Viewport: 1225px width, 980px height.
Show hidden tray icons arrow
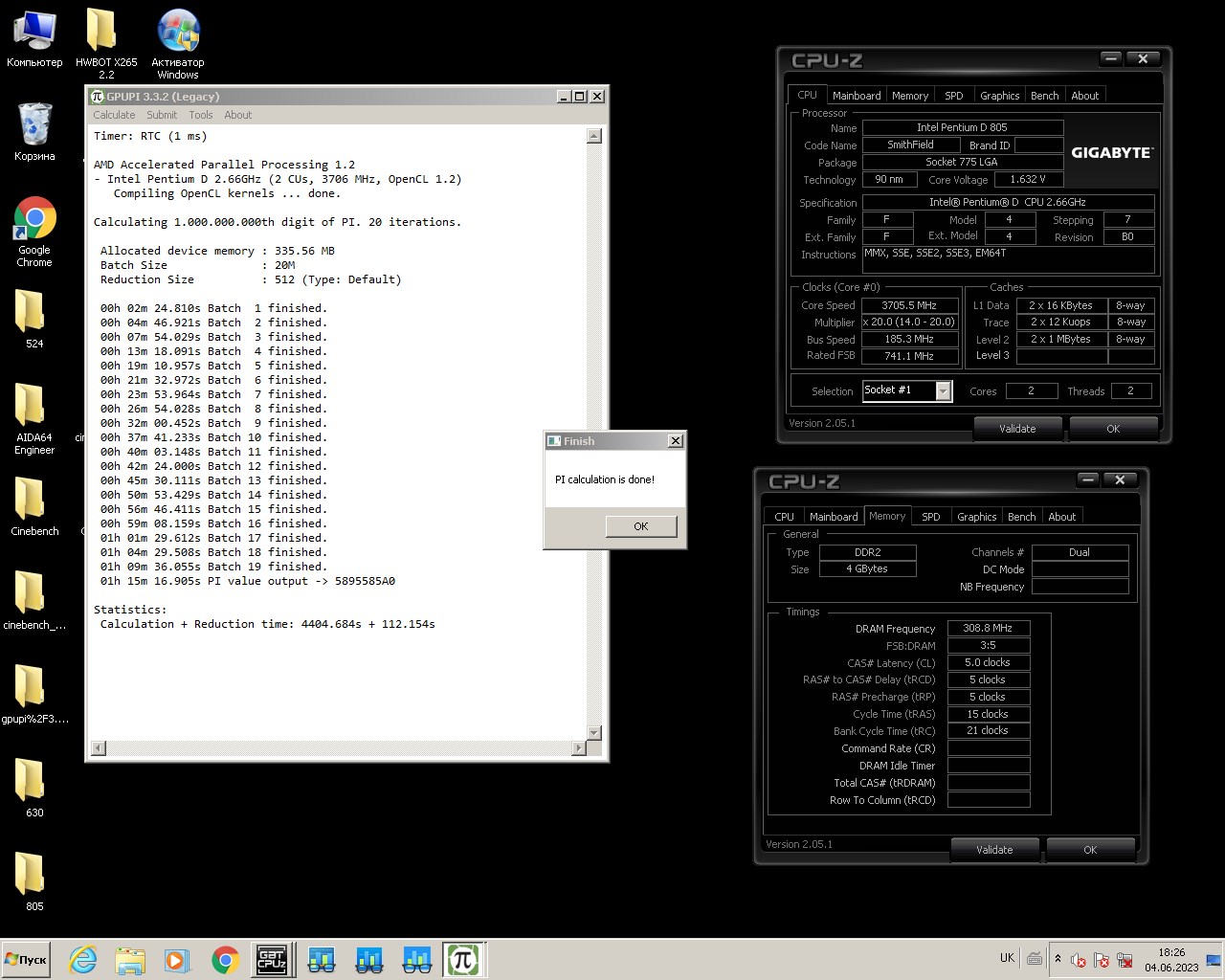tap(1058, 958)
